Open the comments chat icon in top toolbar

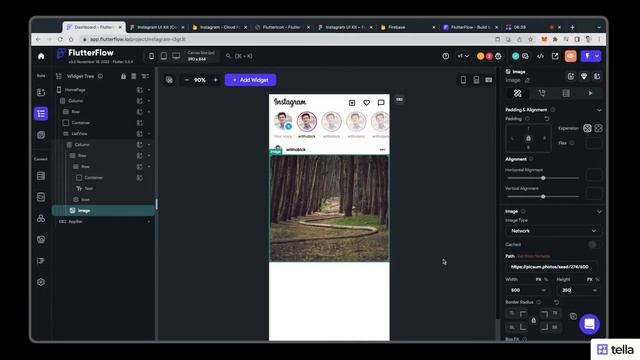525,56
